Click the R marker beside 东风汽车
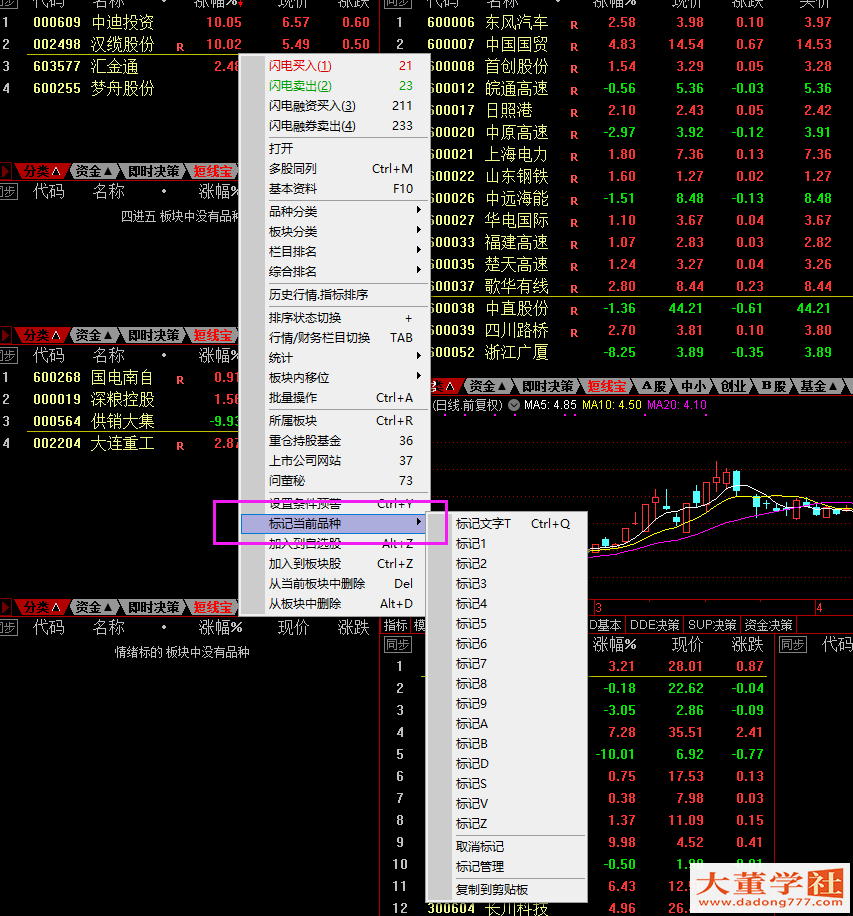Viewport: 853px width, 916px height. [x=574, y=24]
